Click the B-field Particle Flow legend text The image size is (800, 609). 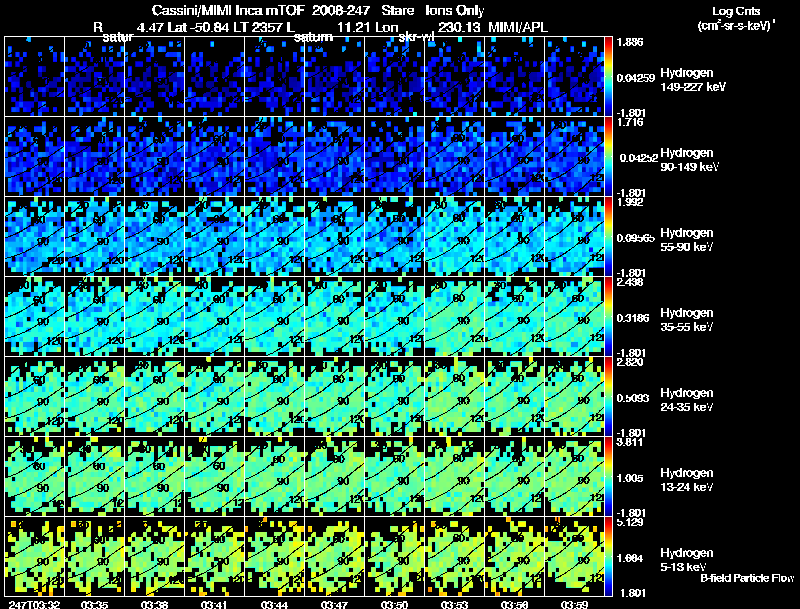pyautogui.click(x=747, y=578)
